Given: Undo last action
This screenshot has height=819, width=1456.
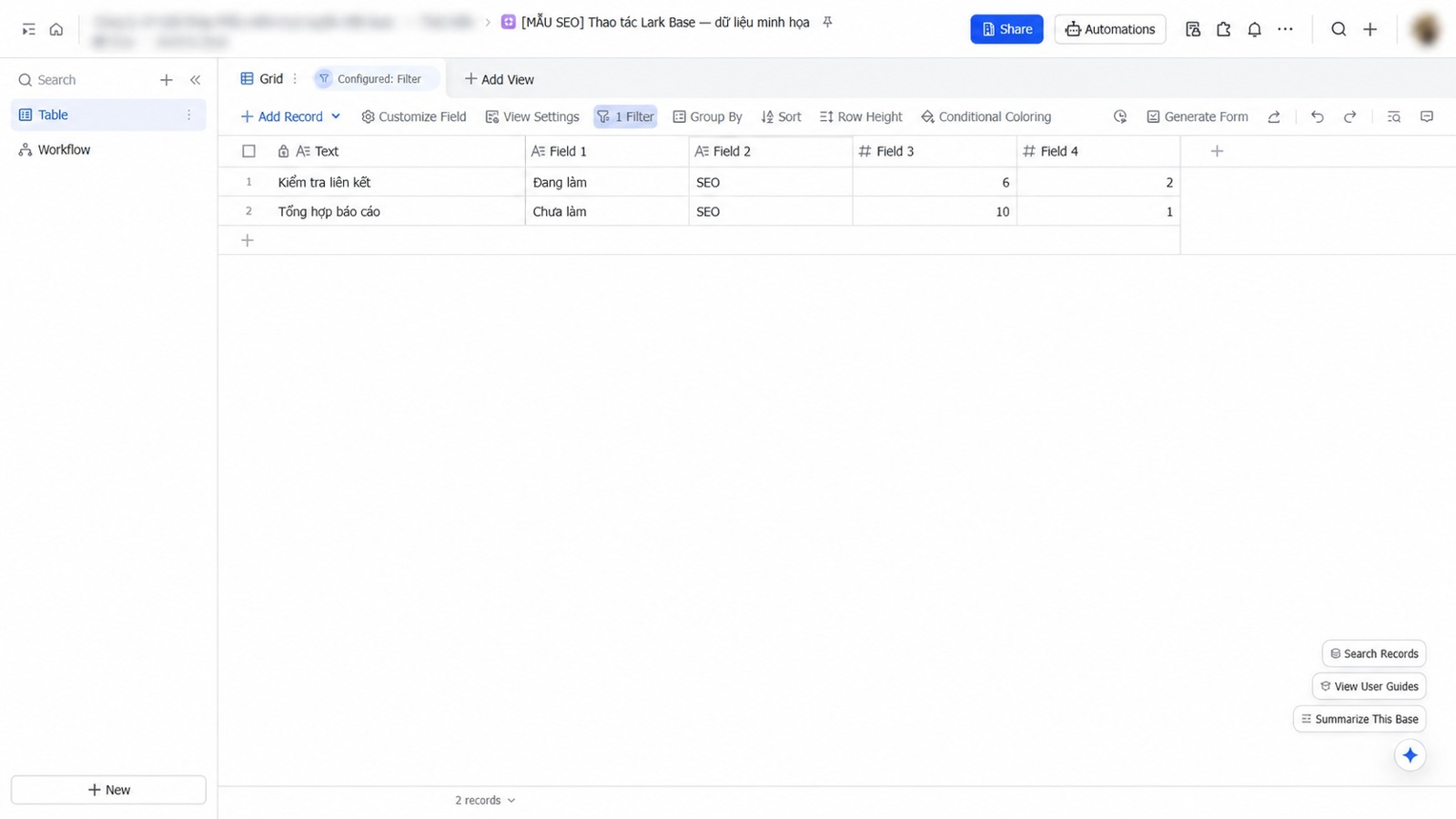Looking at the screenshot, I should point(1317,116).
